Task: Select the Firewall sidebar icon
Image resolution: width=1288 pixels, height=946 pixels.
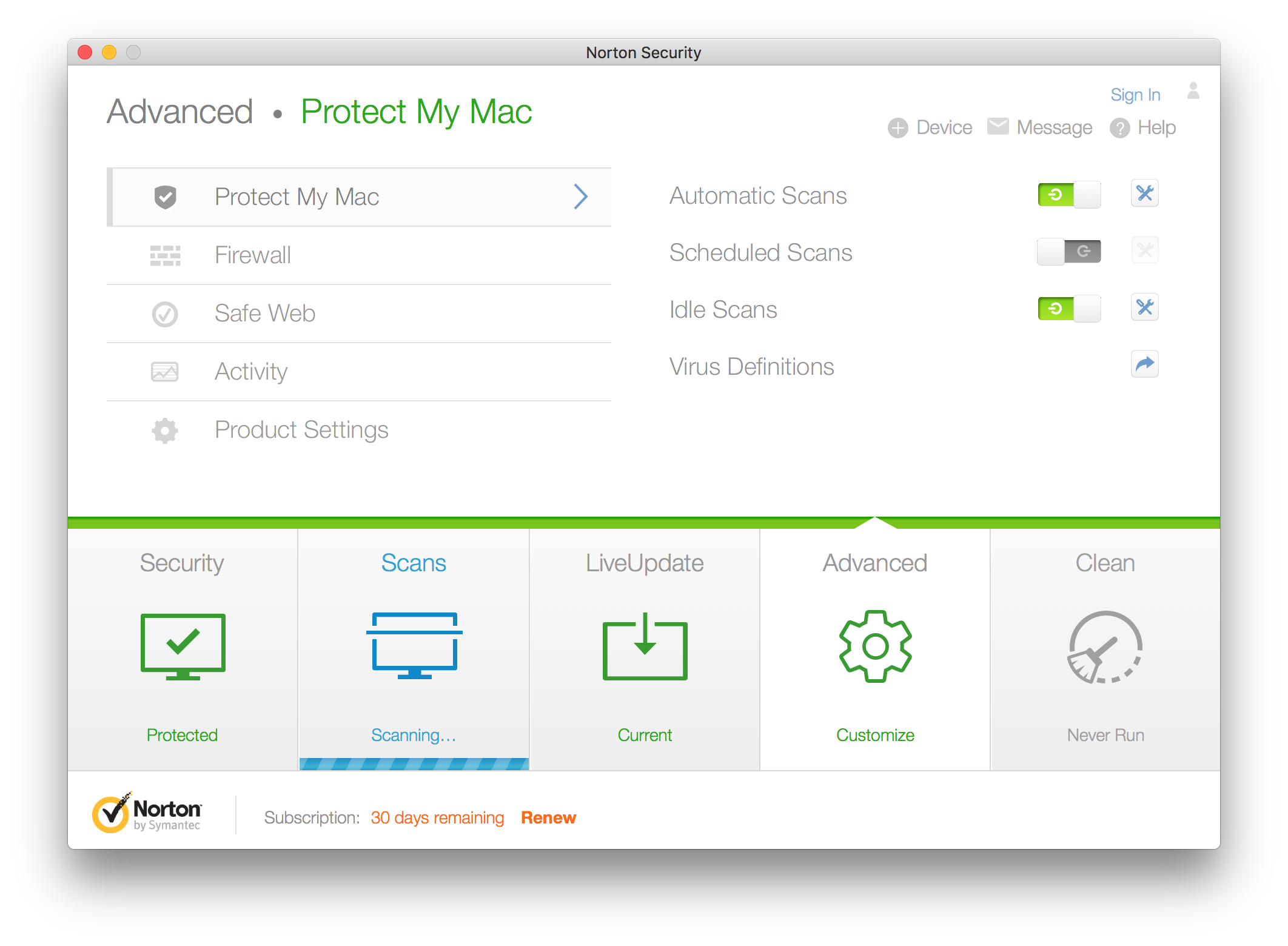Action: pyautogui.click(x=165, y=255)
